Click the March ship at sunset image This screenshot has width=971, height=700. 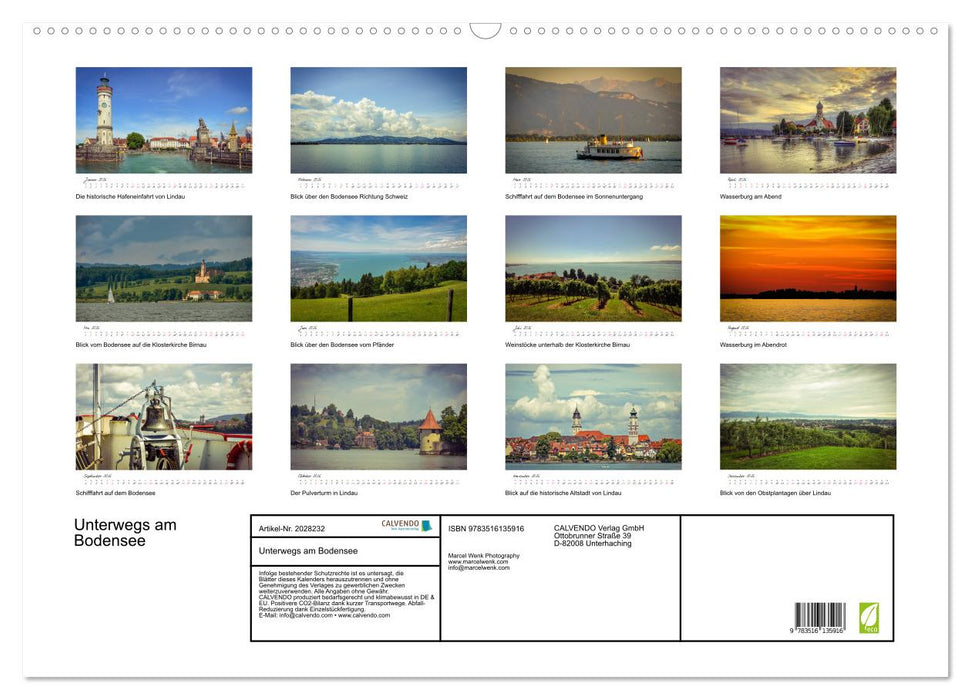point(593,120)
